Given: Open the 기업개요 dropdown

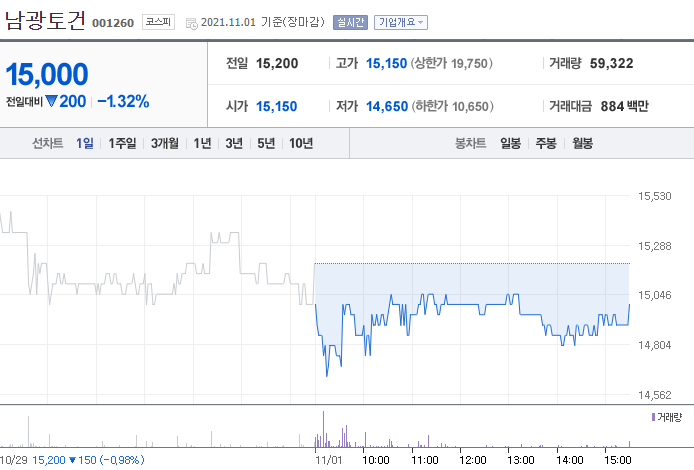Looking at the screenshot, I should (401, 22).
